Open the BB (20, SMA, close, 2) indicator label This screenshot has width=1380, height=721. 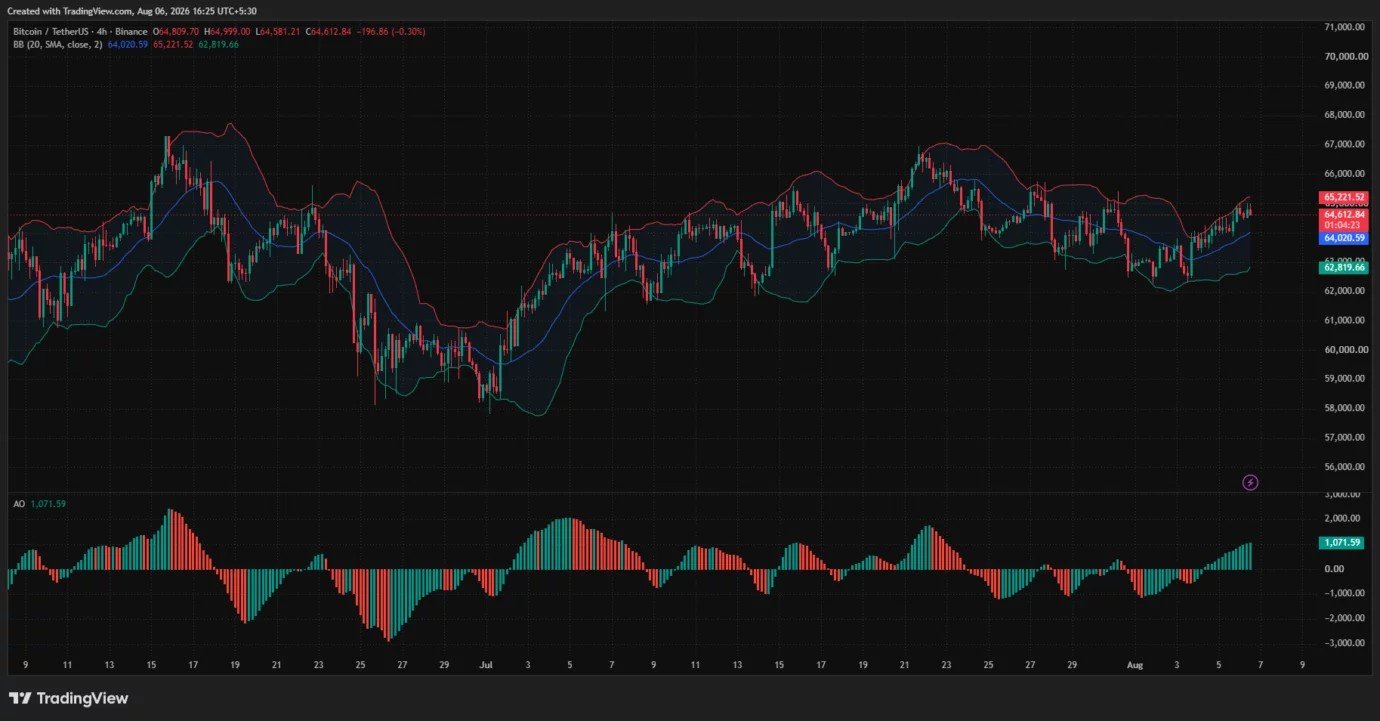[57, 45]
